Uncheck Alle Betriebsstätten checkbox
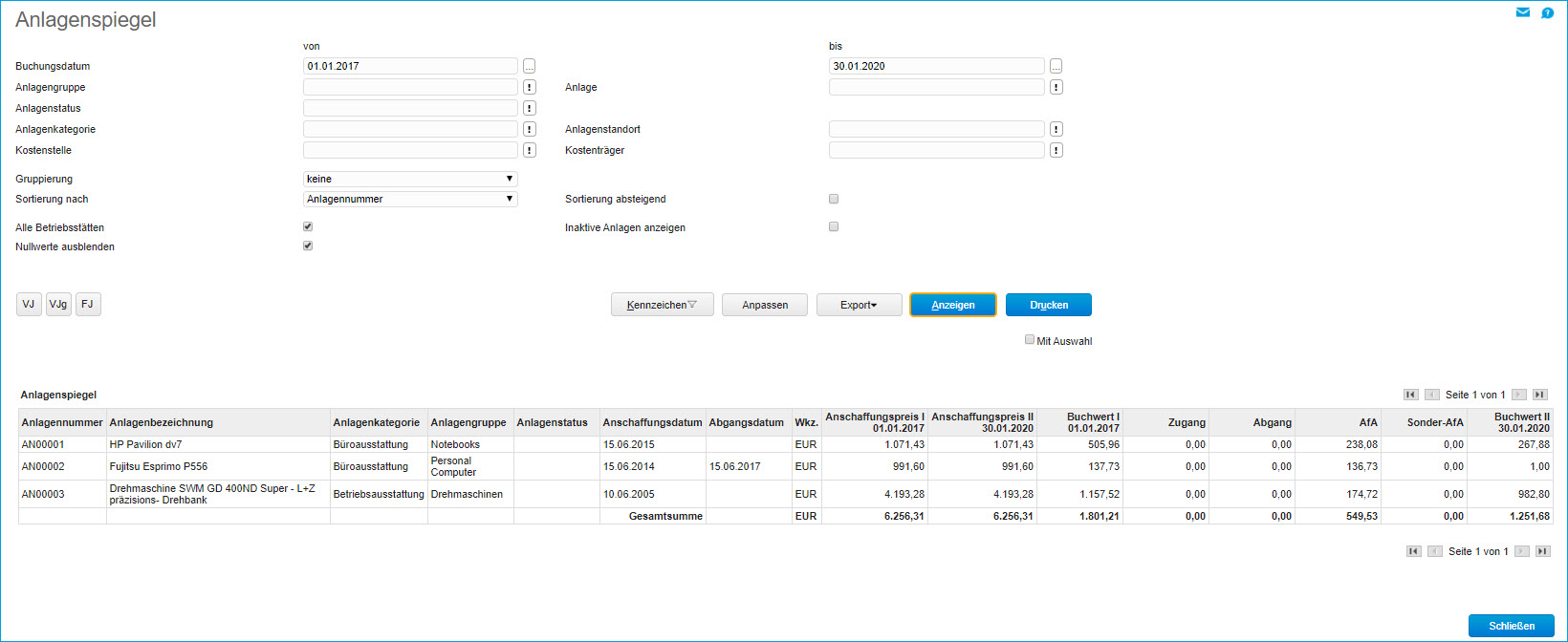1568x642 pixels. point(308,227)
